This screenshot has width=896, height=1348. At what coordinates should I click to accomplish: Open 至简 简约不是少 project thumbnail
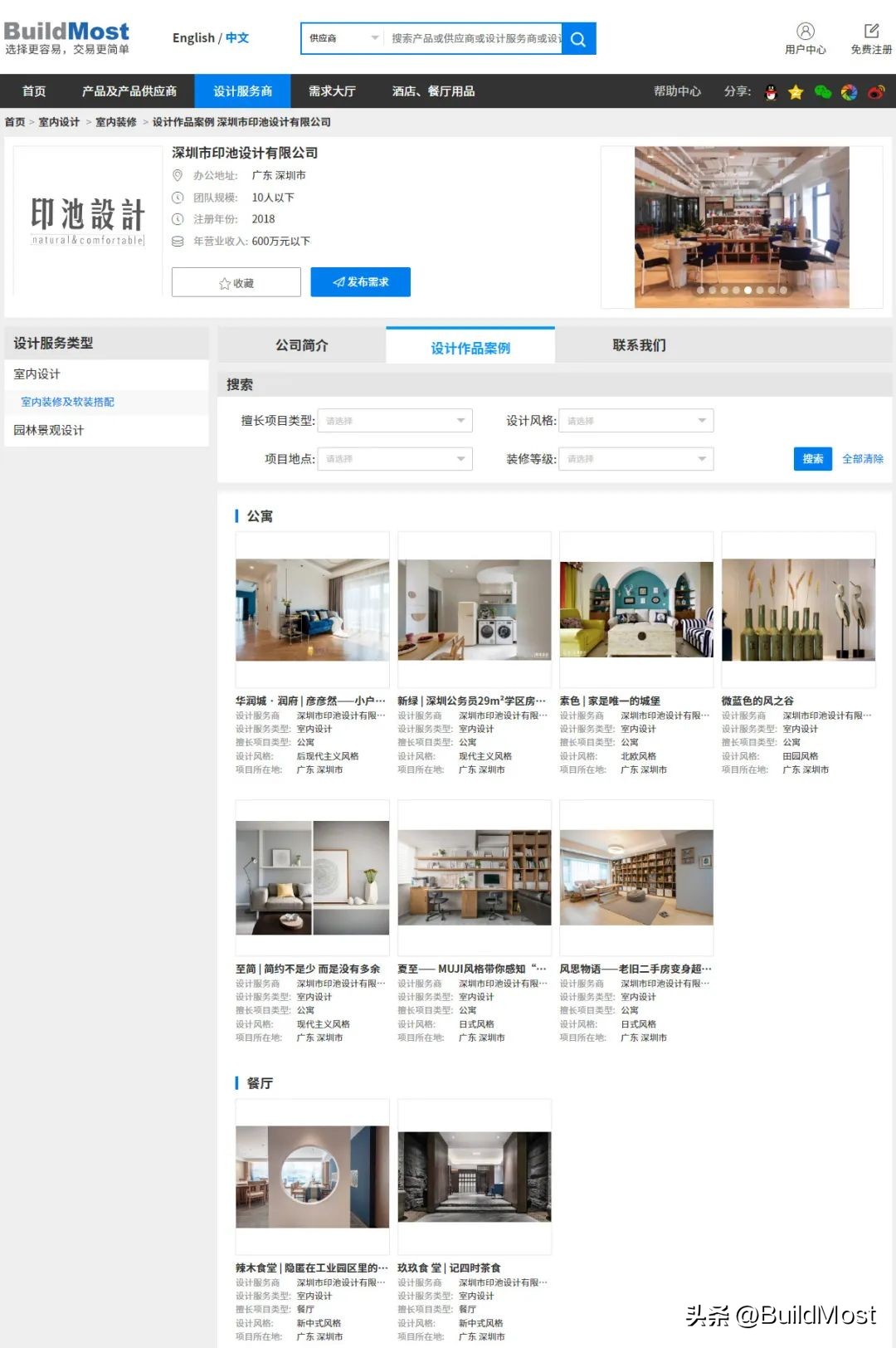coord(312,878)
